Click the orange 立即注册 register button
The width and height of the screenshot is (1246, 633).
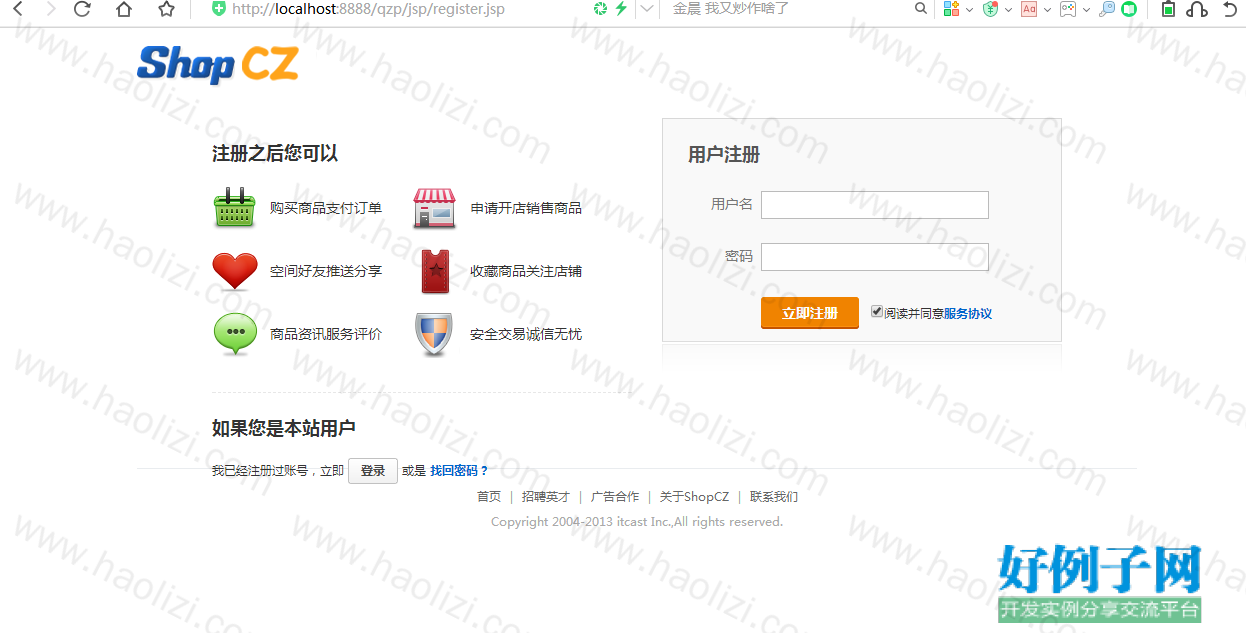pos(810,313)
